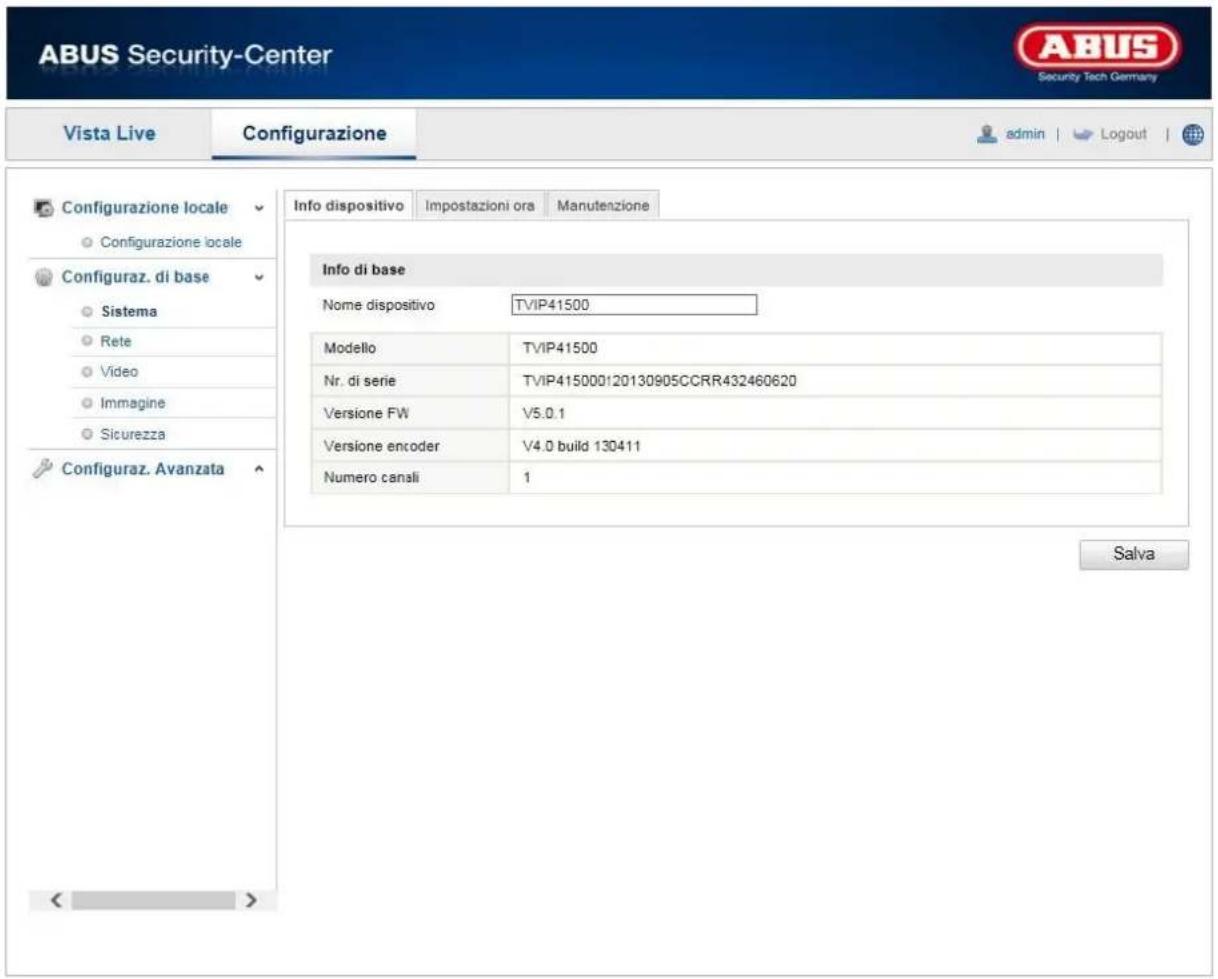Select Video in the sidebar

coord(120,371)
